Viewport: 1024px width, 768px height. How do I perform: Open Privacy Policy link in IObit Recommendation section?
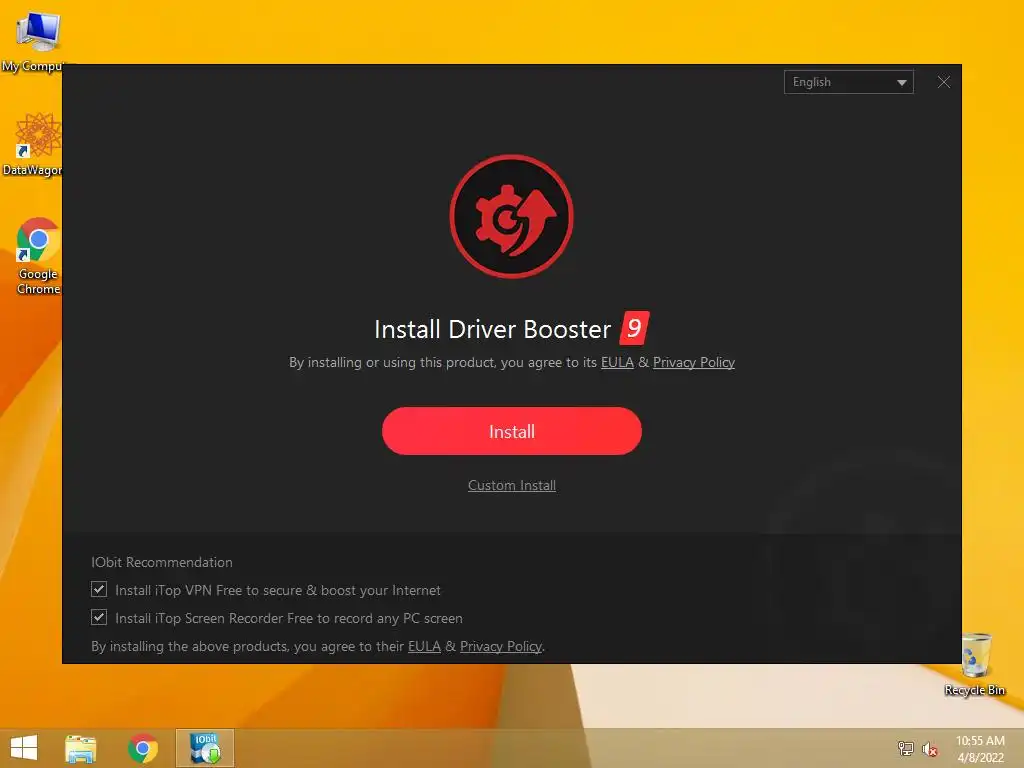tap(501, 647)
